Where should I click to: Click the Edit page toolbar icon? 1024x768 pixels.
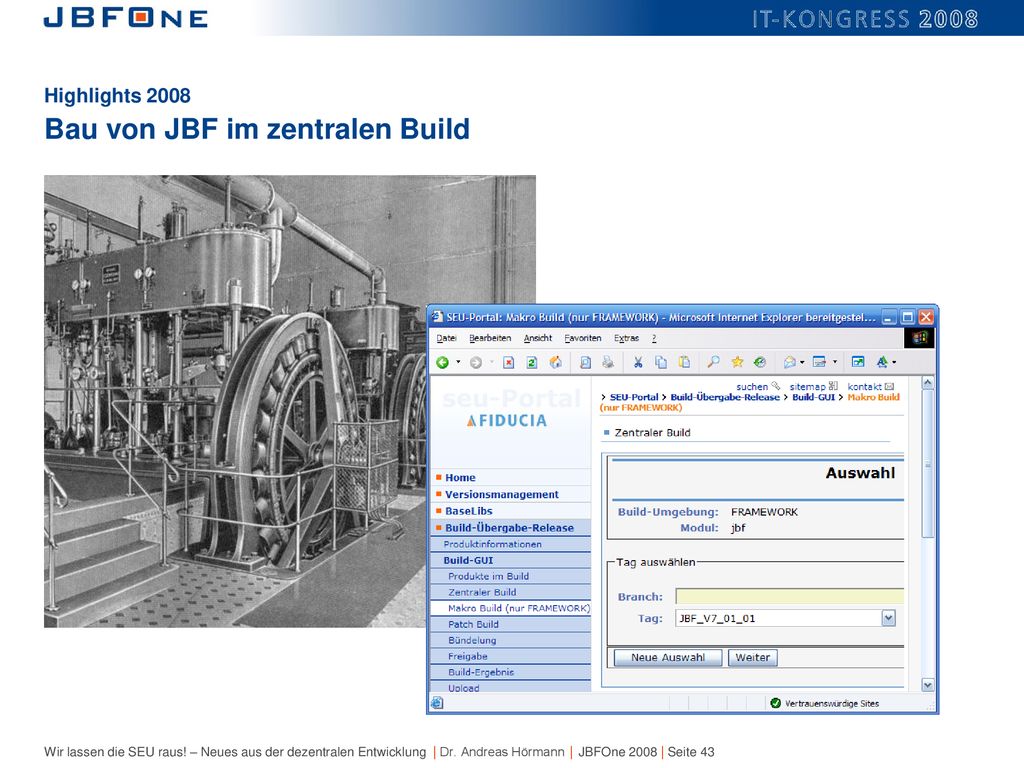(820, 362)
